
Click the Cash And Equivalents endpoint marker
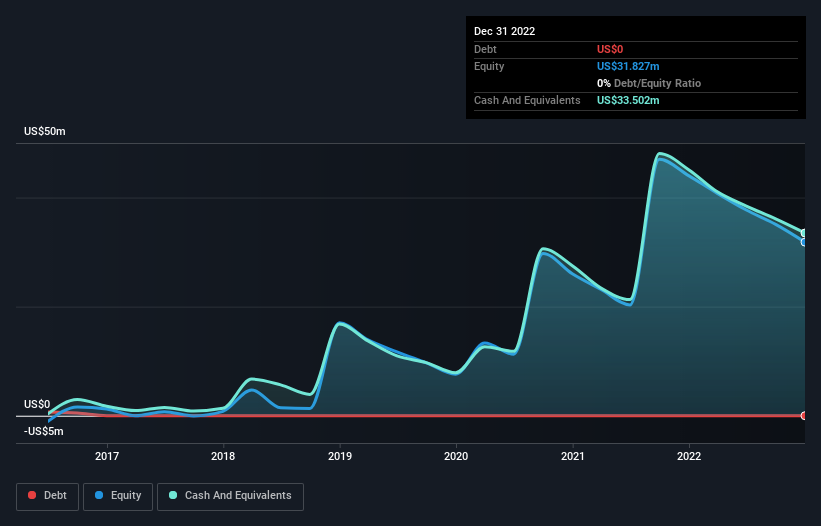click(804, 233)
